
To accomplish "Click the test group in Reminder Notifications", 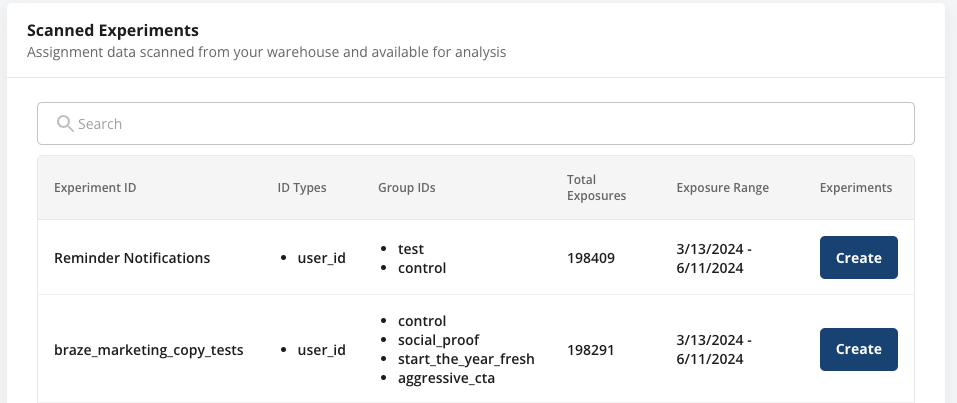I will 411,249.
